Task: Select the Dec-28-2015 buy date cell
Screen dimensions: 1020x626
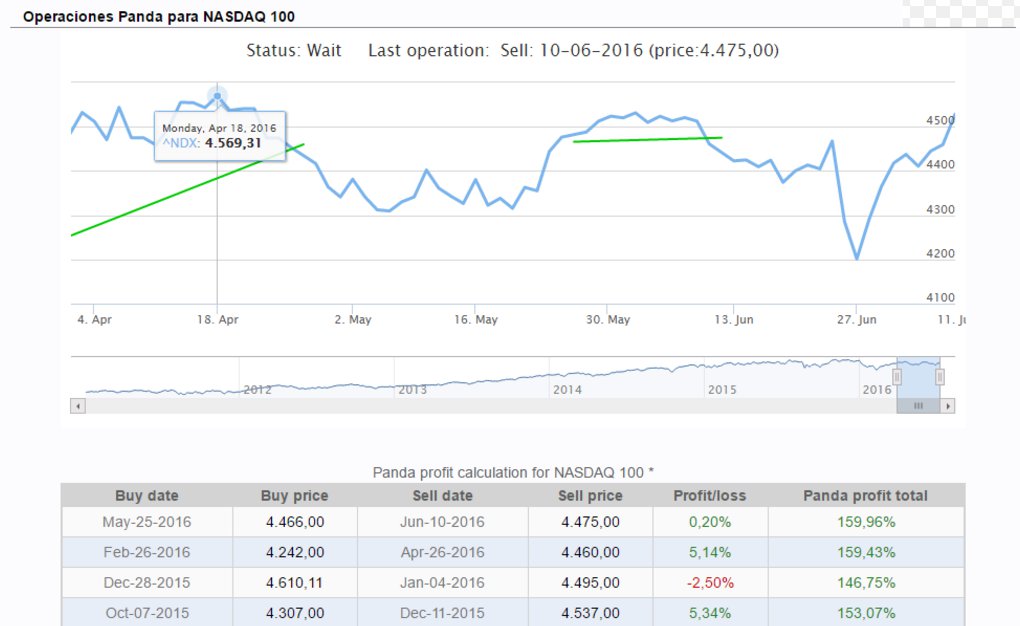Action: point(147,582)
